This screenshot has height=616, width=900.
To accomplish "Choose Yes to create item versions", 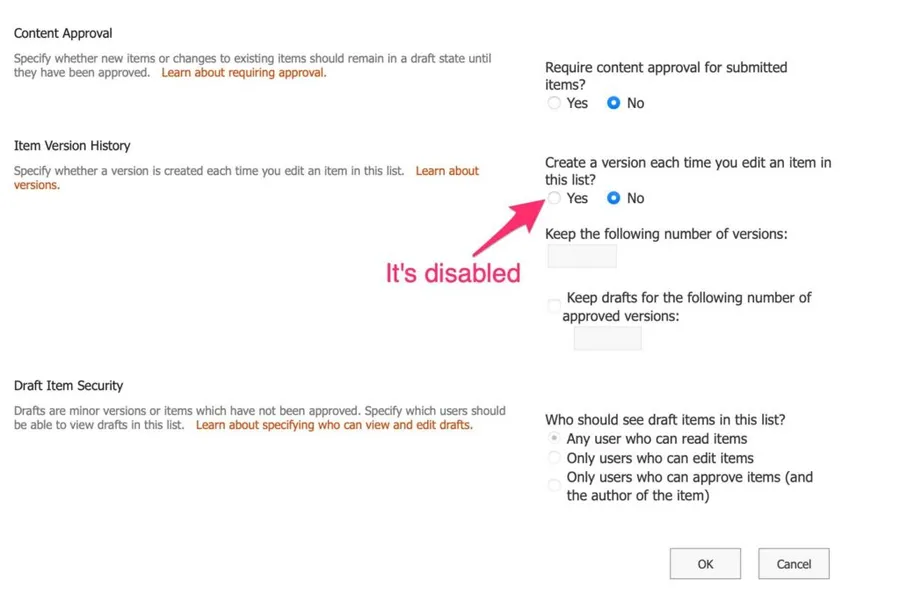I will [x=554, y=198].
